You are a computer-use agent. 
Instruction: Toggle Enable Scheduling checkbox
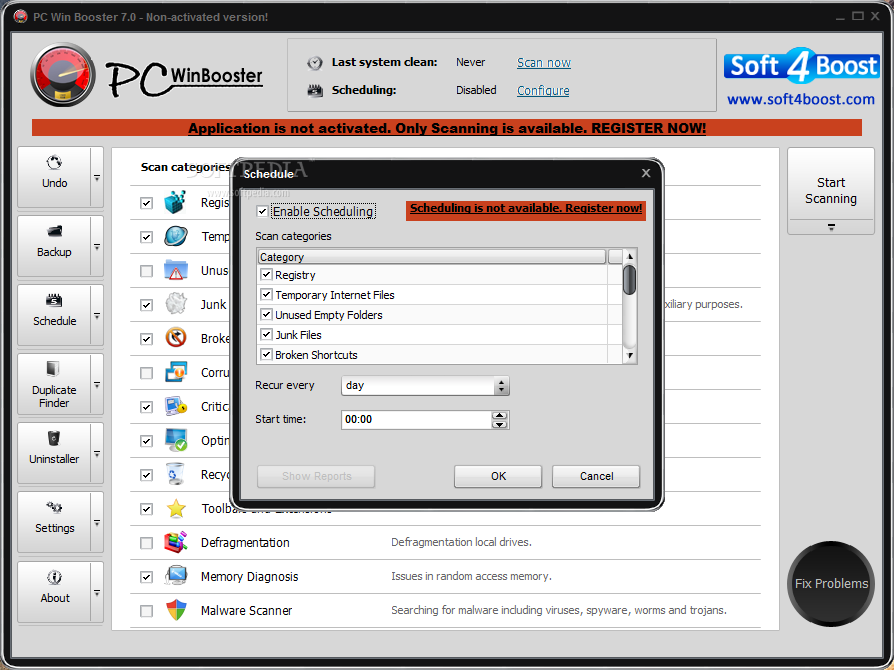pos(262,212)
